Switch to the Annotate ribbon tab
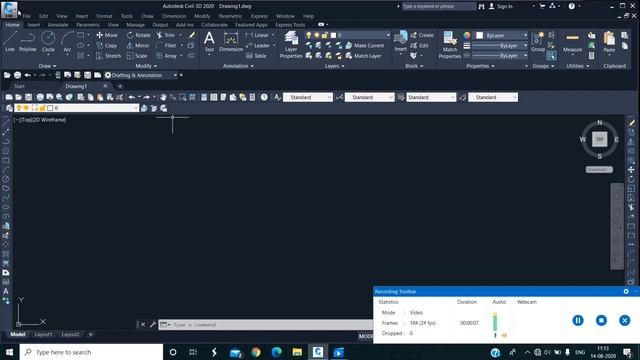 pyautogui.click(x=58, y=24)
